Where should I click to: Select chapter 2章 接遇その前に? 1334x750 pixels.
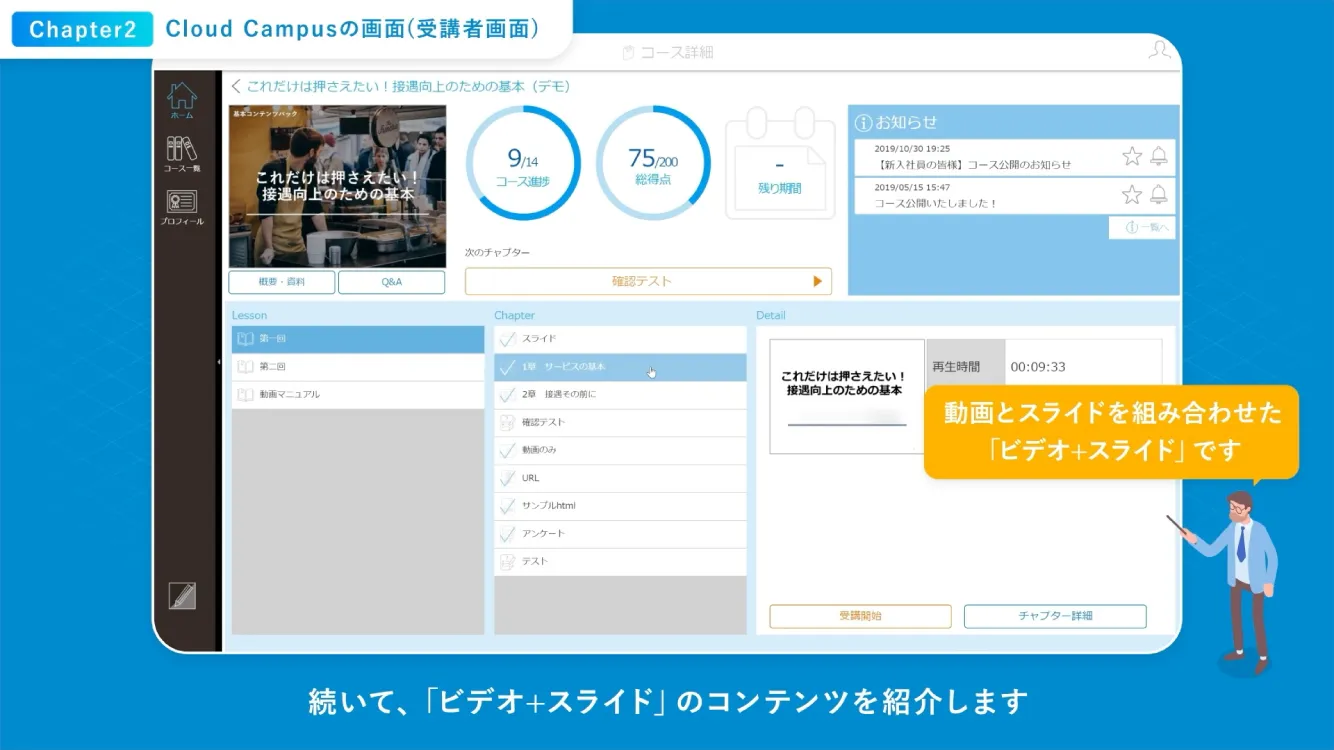tap(620, 394)
